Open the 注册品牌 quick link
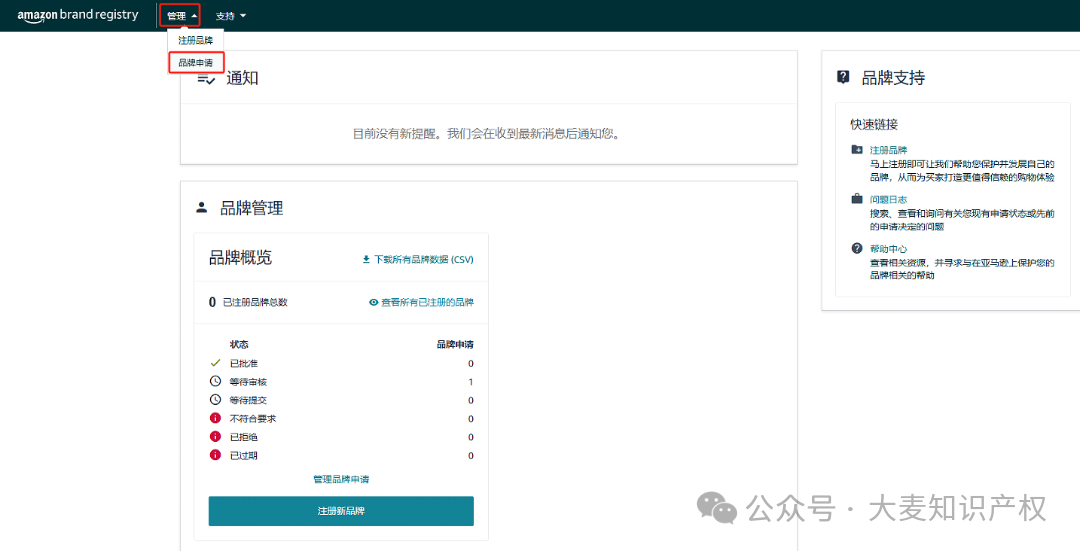The height and width of the screenshot is (551, 1080). [x=889, y=149]
